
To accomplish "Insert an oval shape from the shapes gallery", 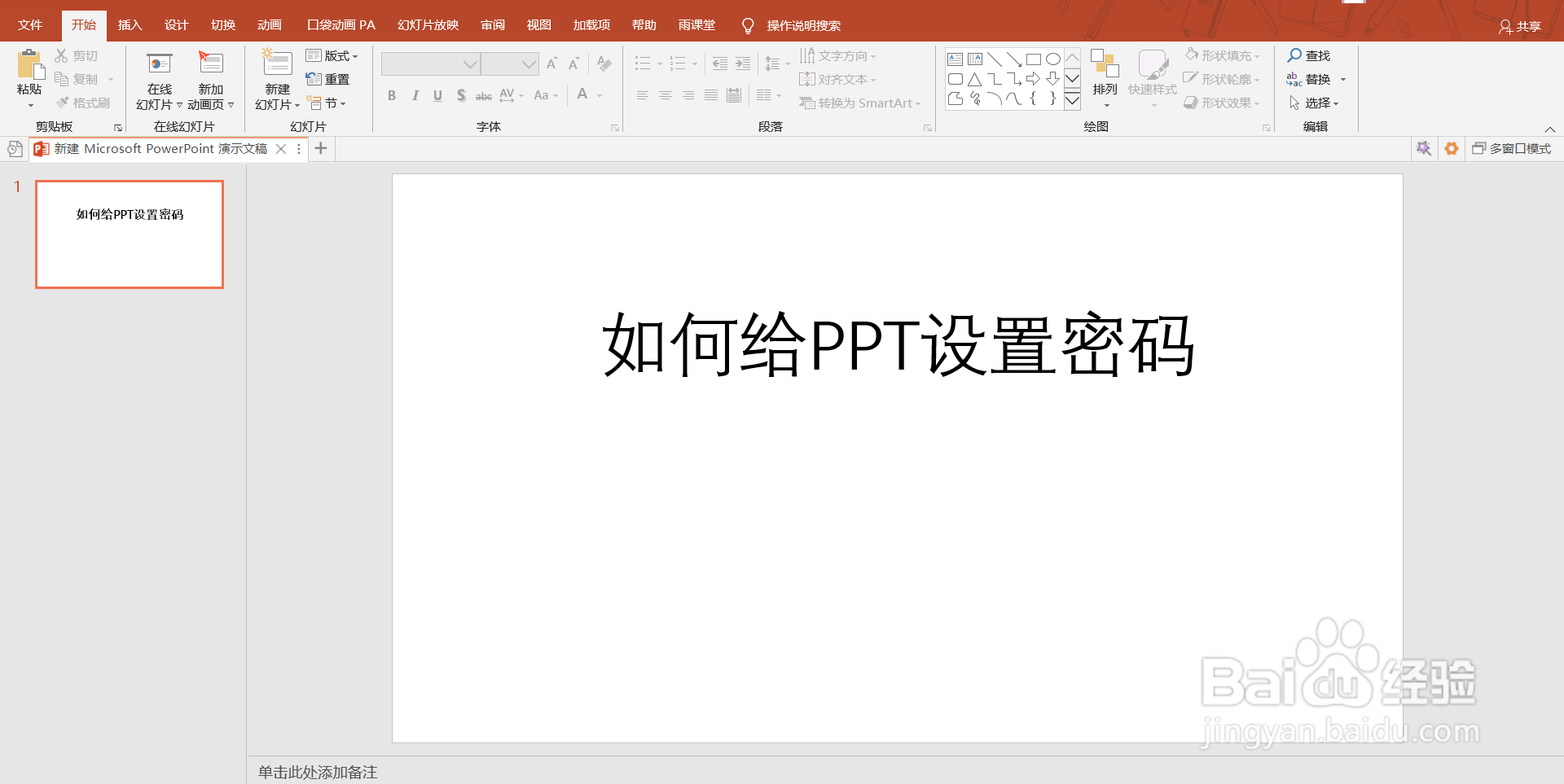I will [x=1052, y=59].
